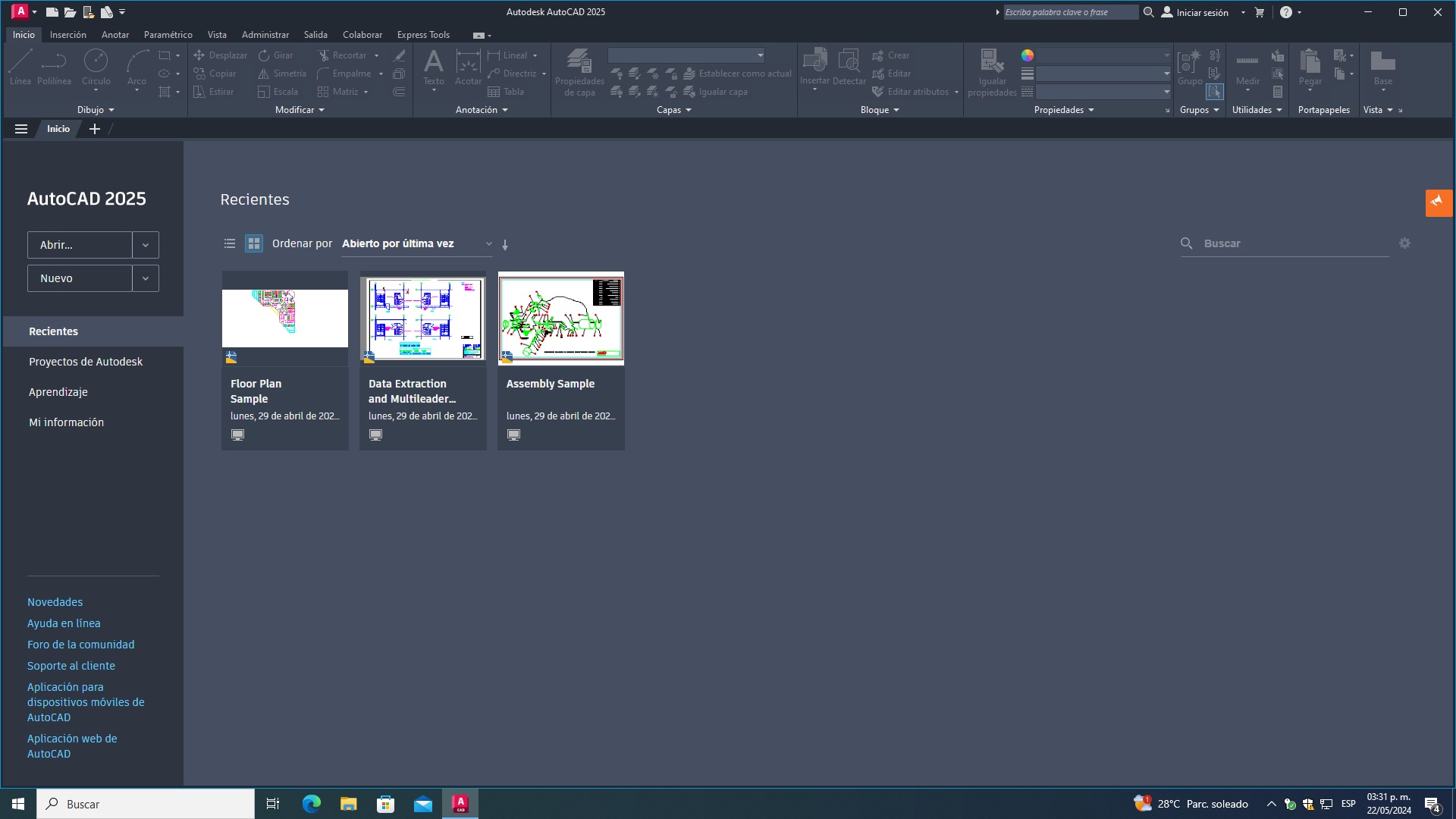Open Microsoft Edge from taskbar
This screenshot has height=819, width=1456.
[x=312, y=804]
